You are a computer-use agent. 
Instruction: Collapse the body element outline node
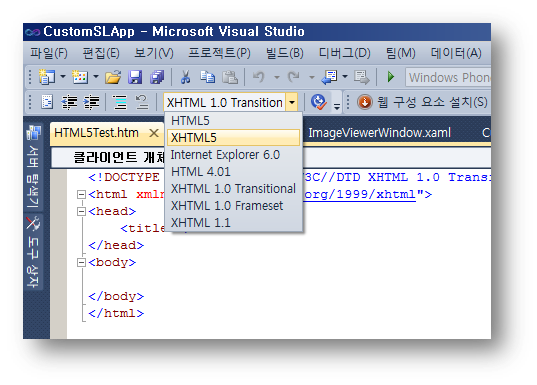coord(81,263)
